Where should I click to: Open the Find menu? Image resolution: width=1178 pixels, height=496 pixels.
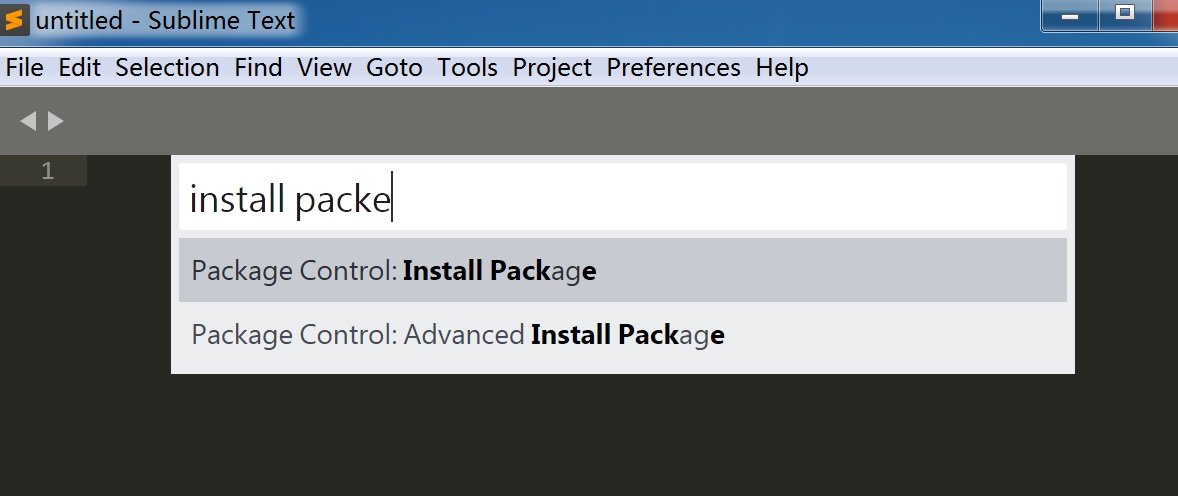[258, 68]
